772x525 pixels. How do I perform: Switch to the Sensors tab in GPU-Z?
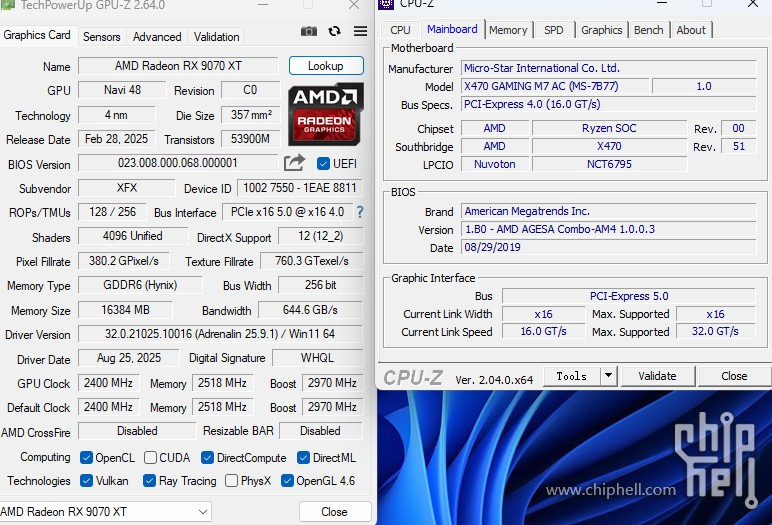102,37
